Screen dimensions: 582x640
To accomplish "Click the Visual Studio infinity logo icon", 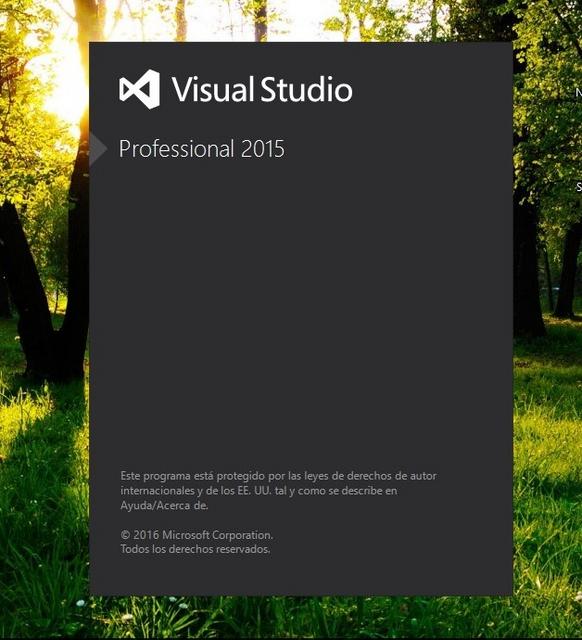I will 140,89.
